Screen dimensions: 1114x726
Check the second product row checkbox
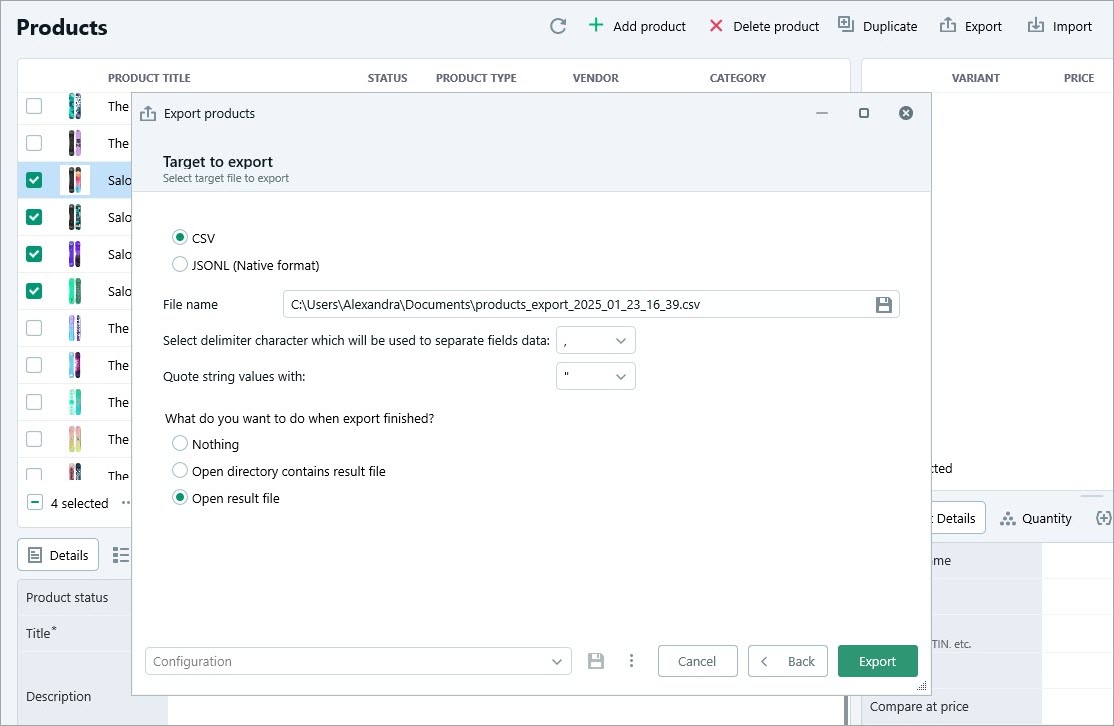33,143
